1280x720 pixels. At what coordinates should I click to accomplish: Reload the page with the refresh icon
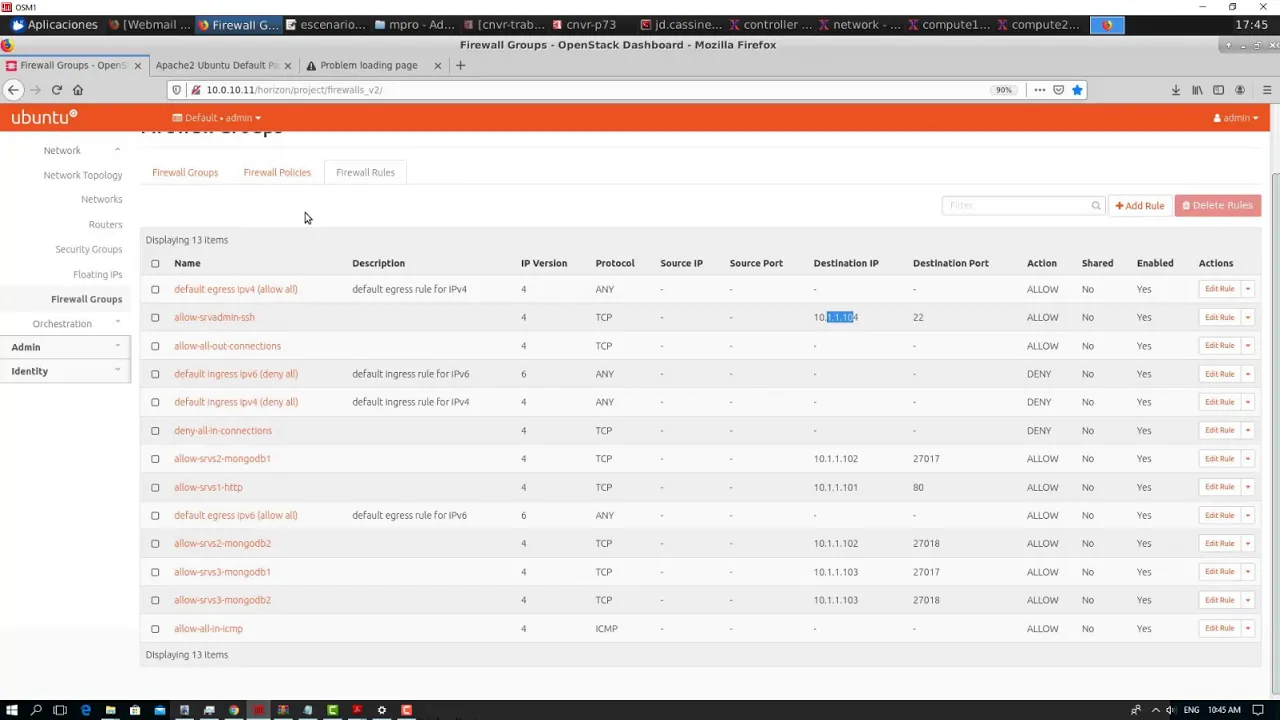click(x=57, y=90)
